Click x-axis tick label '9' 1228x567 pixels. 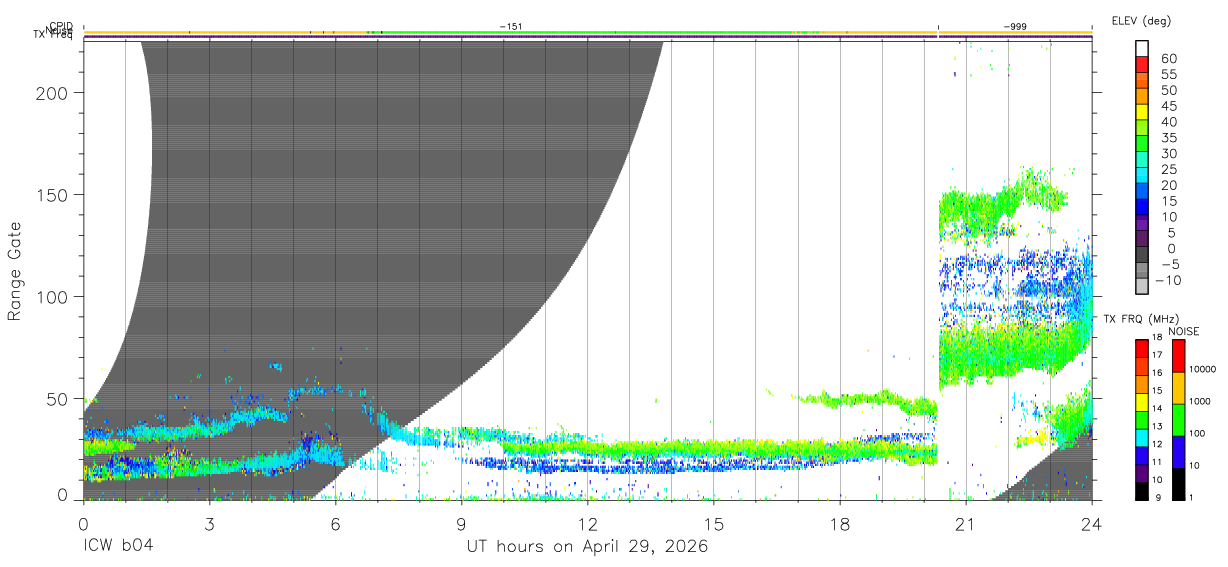(x=461, y=524)
